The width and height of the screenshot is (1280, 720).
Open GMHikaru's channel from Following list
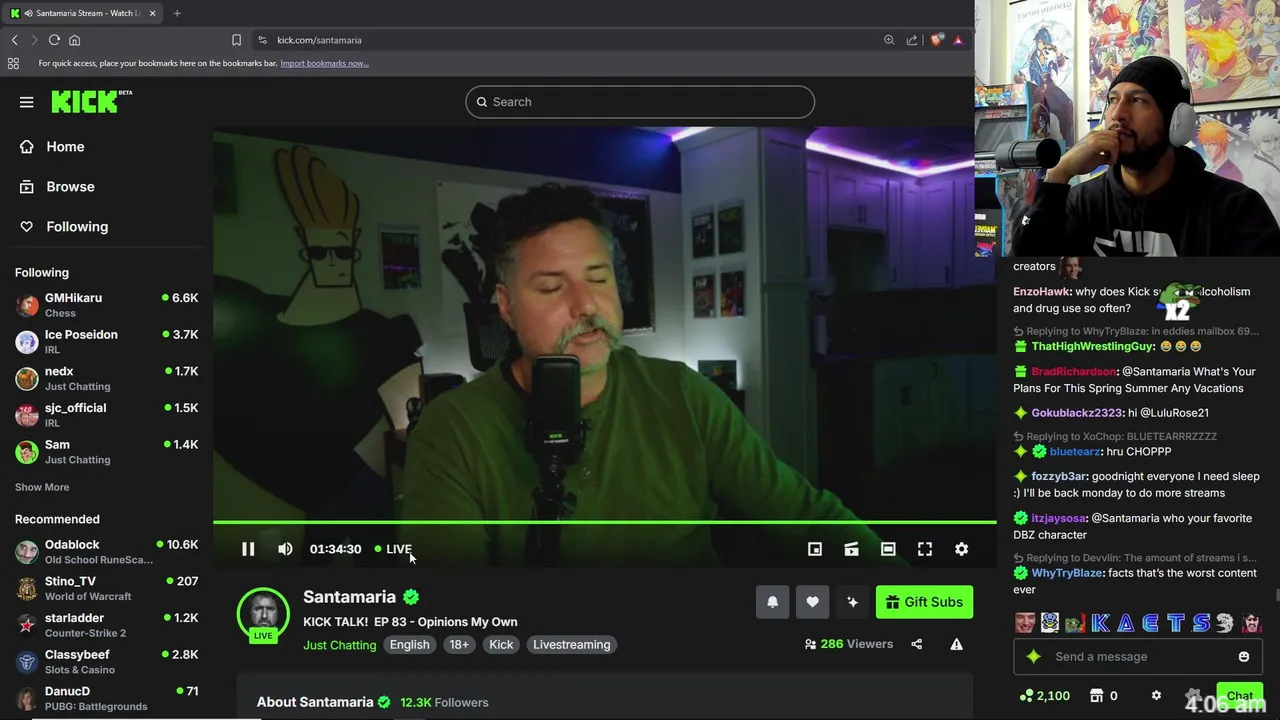106,305
